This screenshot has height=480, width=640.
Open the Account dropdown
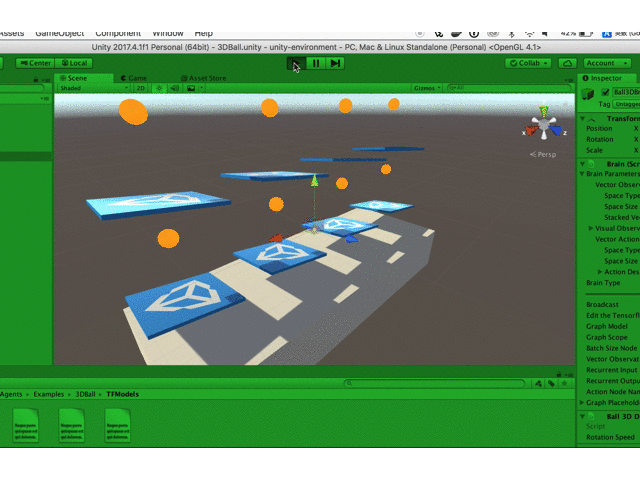tap(607, 63)
